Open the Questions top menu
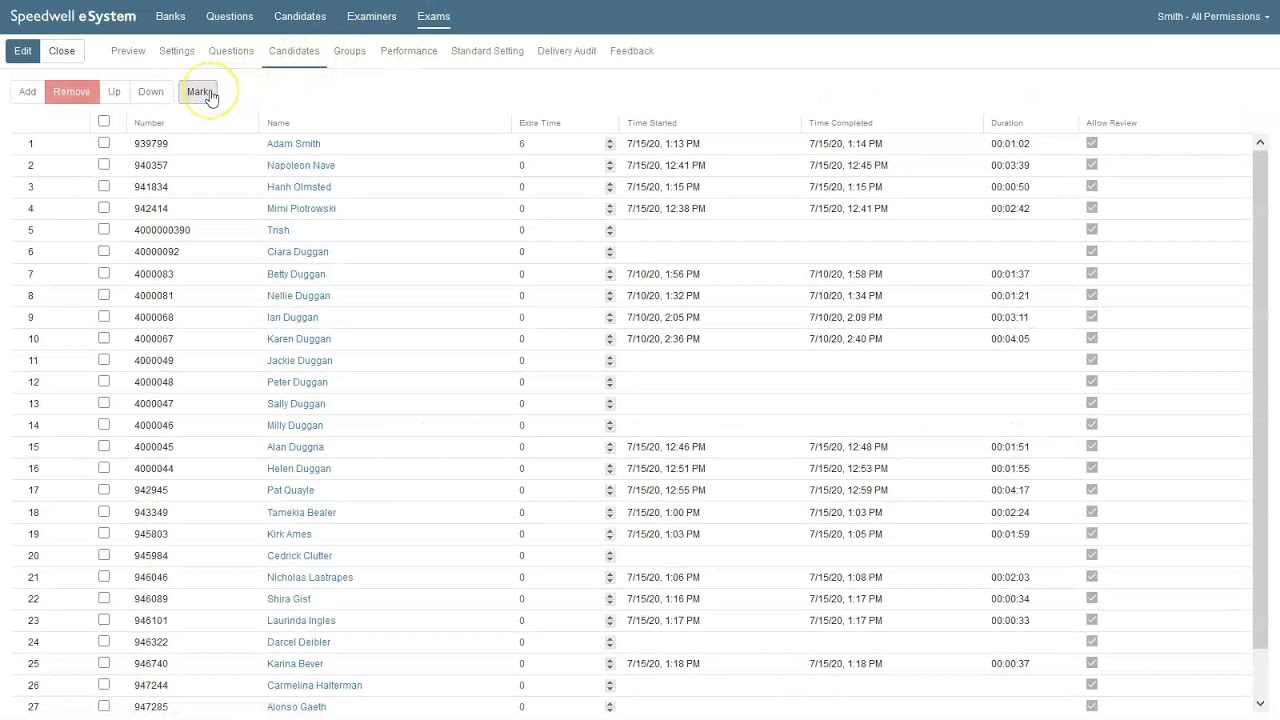1280x720 pixels. (229, 16)
